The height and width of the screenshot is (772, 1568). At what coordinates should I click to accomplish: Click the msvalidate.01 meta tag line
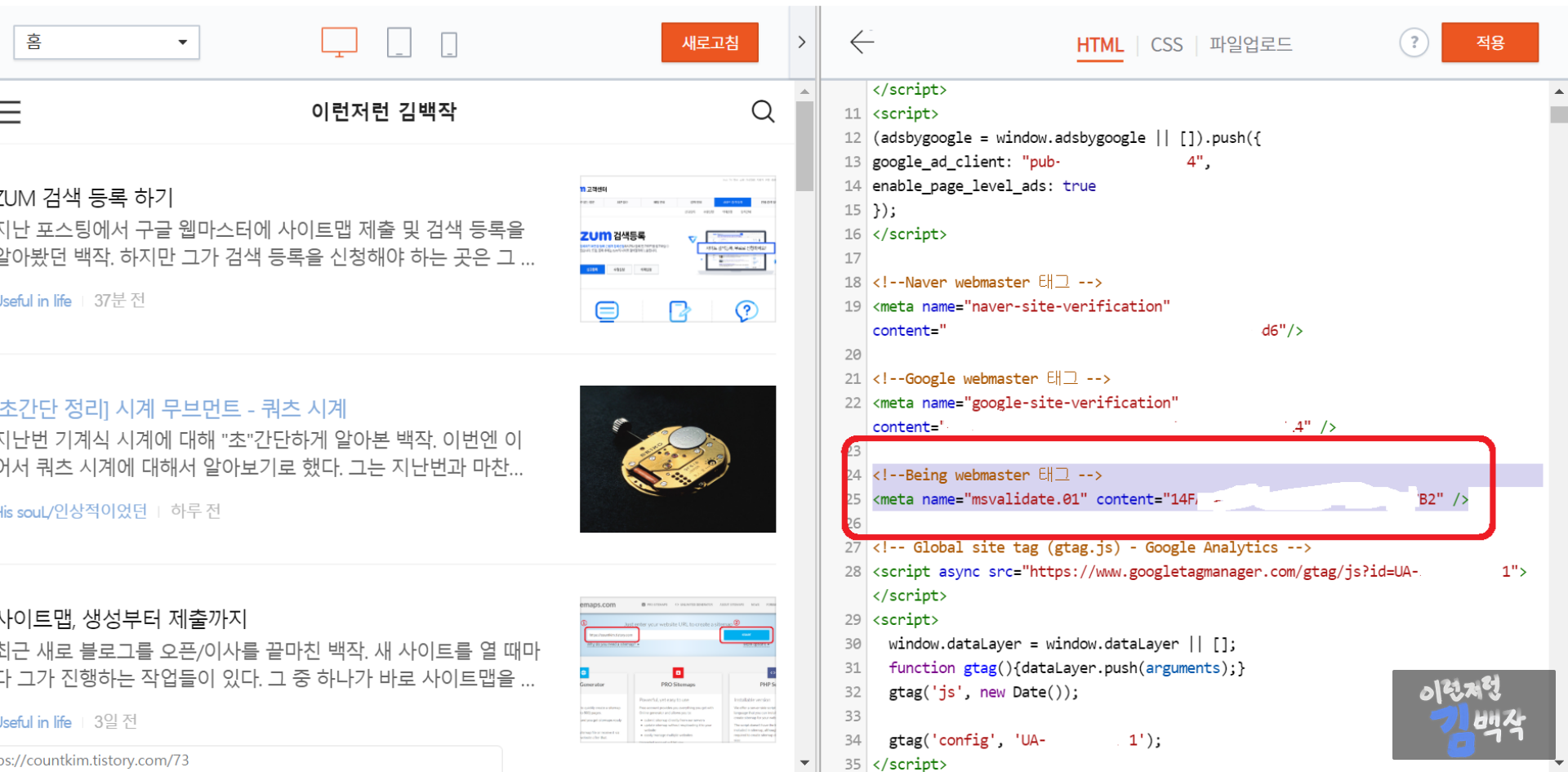pos(1170,499)
